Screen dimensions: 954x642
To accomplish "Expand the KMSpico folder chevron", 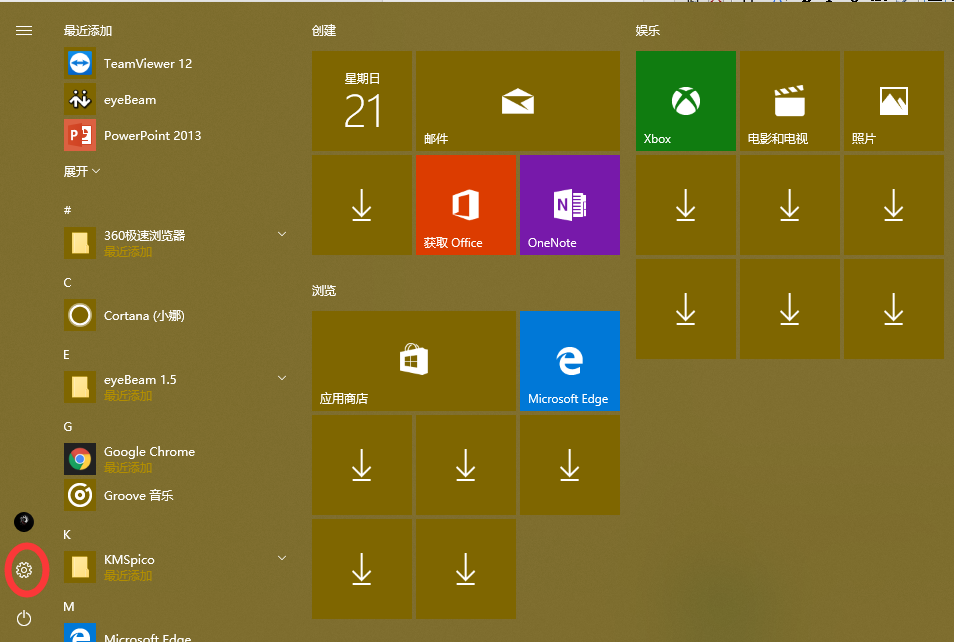I will click(x=282, y=558).
